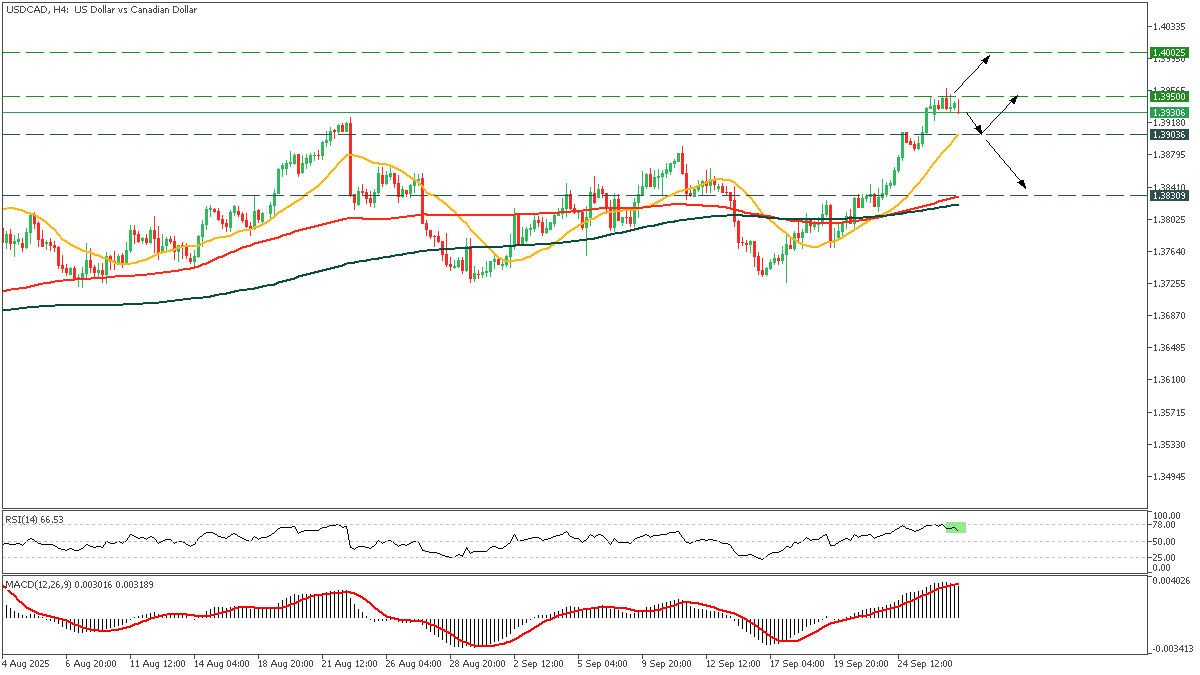Click the 1.36870 price axis value

pos(1168,316)
